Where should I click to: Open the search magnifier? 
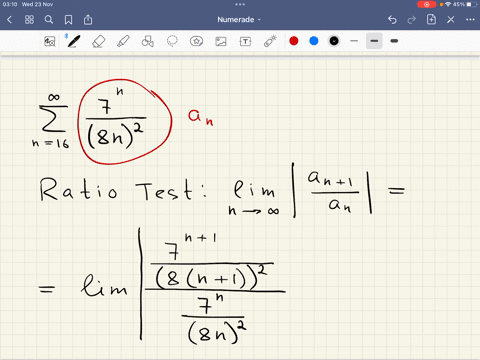pyautogui.click(x=49, y=20)
